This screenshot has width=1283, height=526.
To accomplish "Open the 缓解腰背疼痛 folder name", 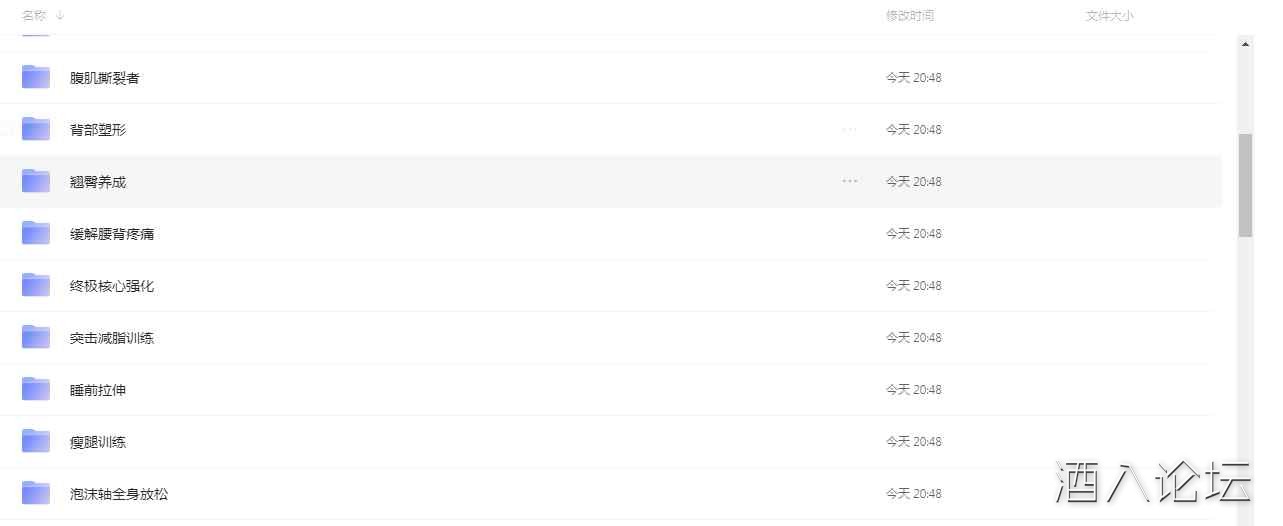I will pos(112,234).
